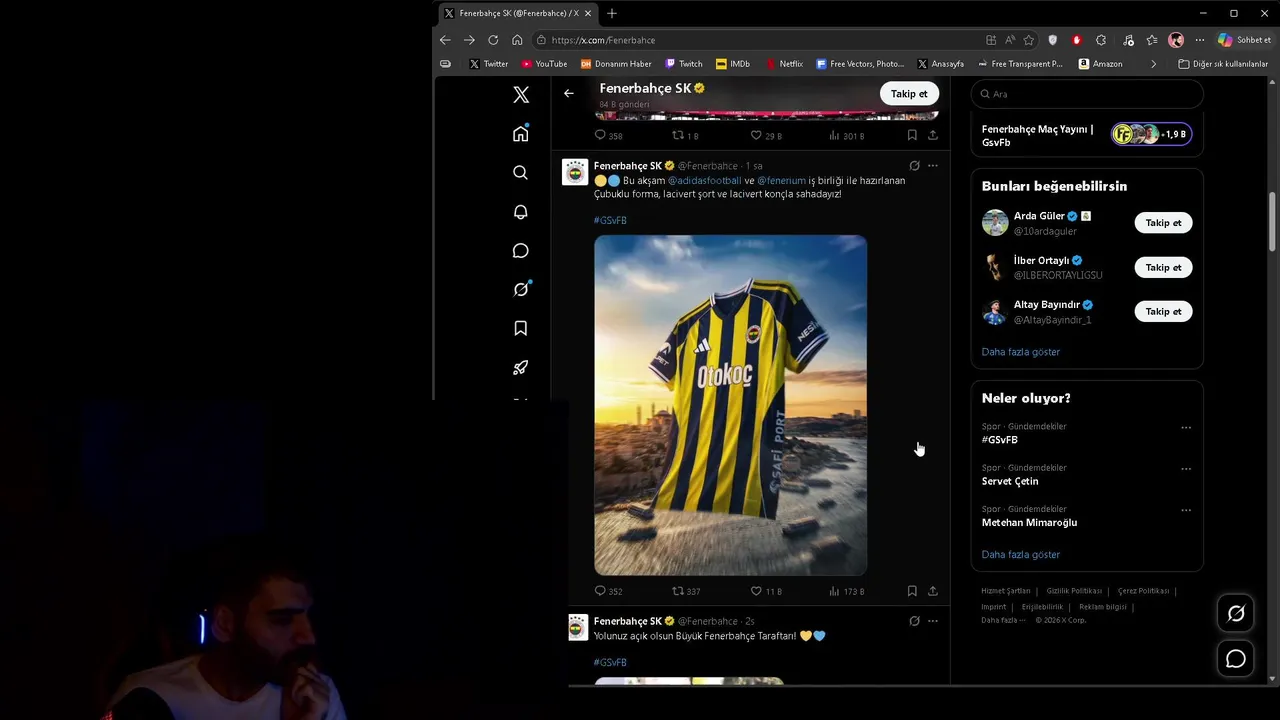The height and width of the screenshot is (720, 1280).
Task: Click browser home button
Action: click(517, 40)
